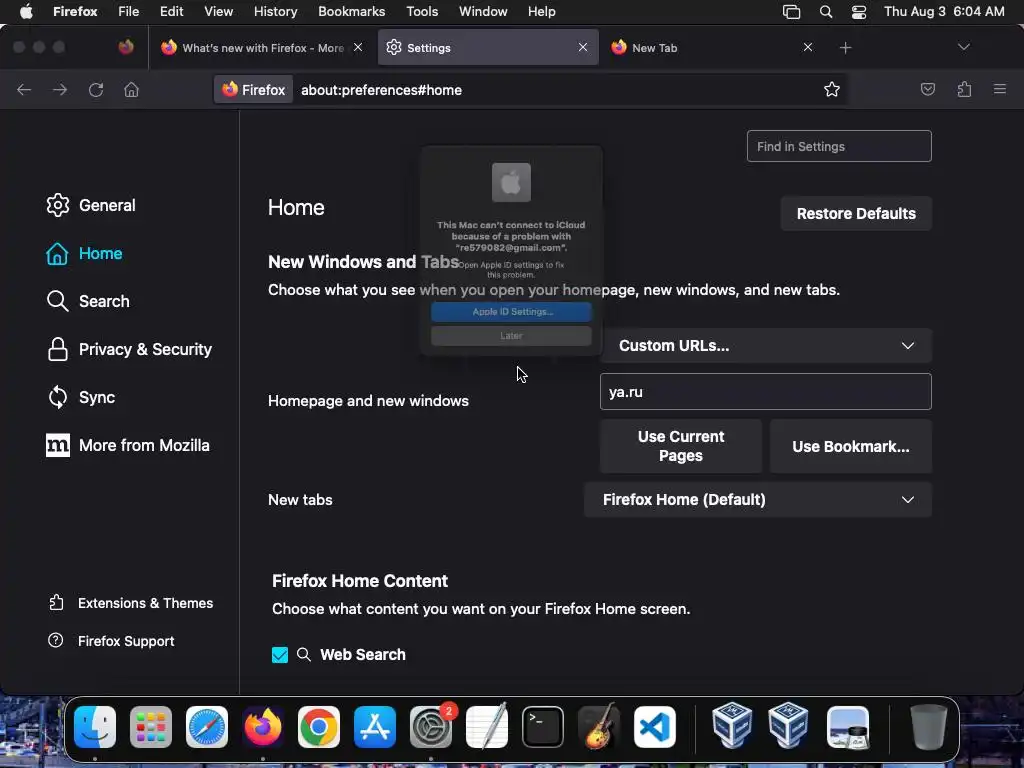The image size is (1024, 768).
Task: Expand the Firefox Home (Default) new tabs dropdown
Action: click(x=758, y=500)
